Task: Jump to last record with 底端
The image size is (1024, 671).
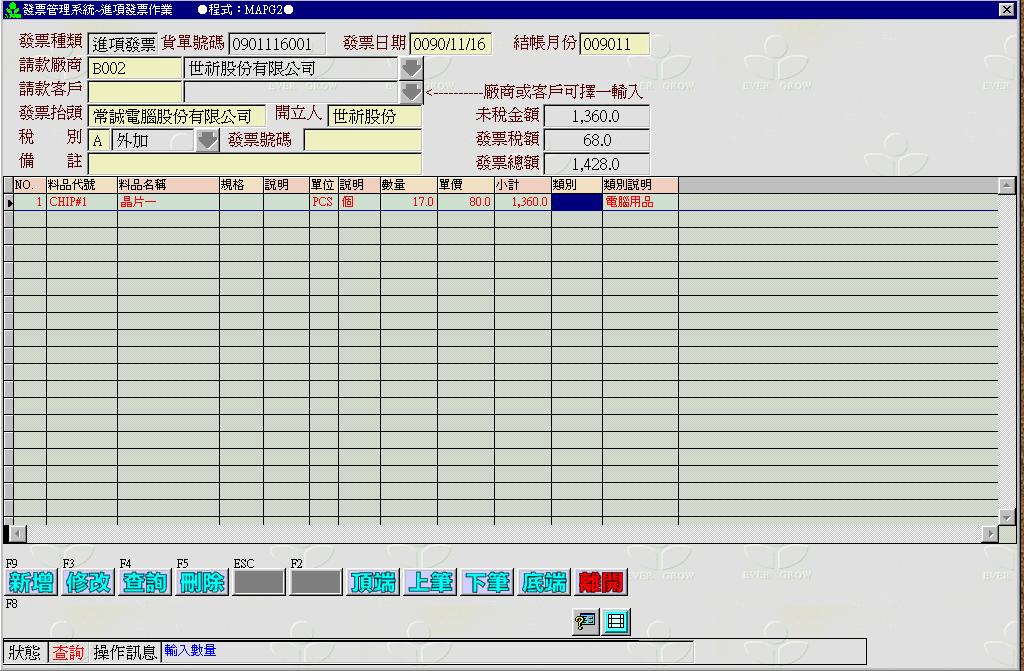Action: [544, 582]
